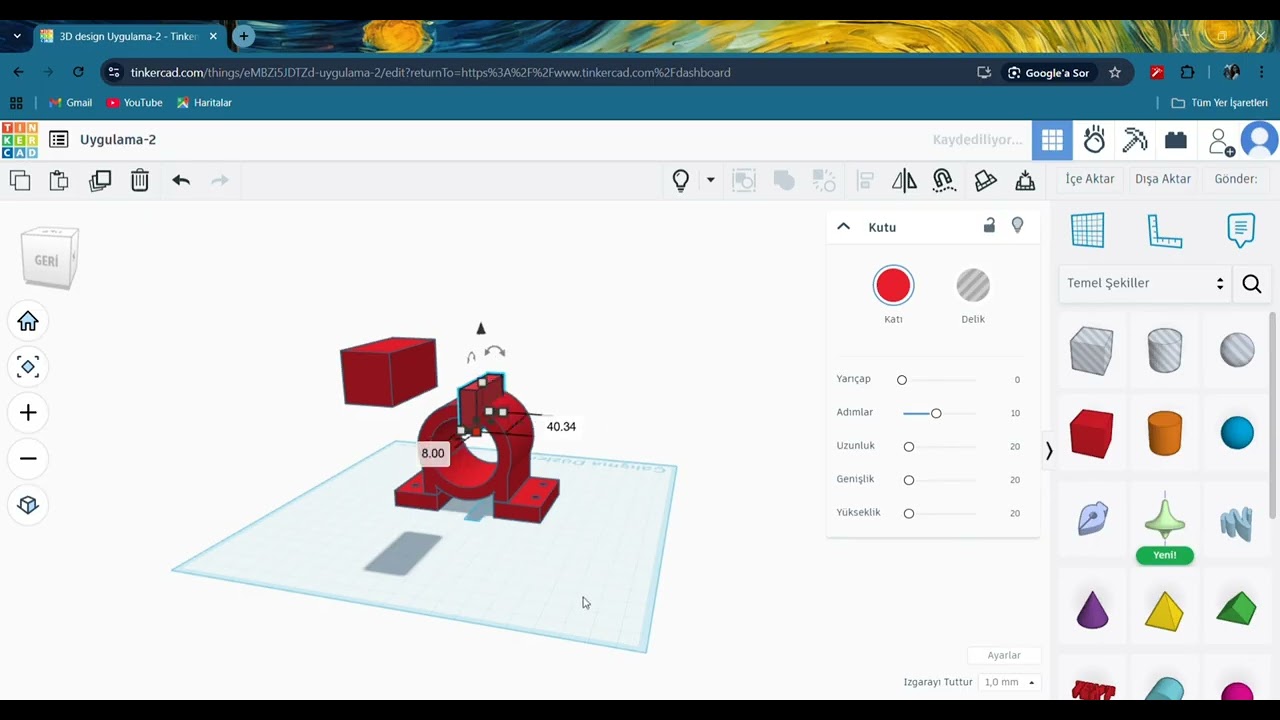1280x720 pixels.
Task: Set shape to Katı red solid
Action: pyautogui.click(x=893, y=286)
